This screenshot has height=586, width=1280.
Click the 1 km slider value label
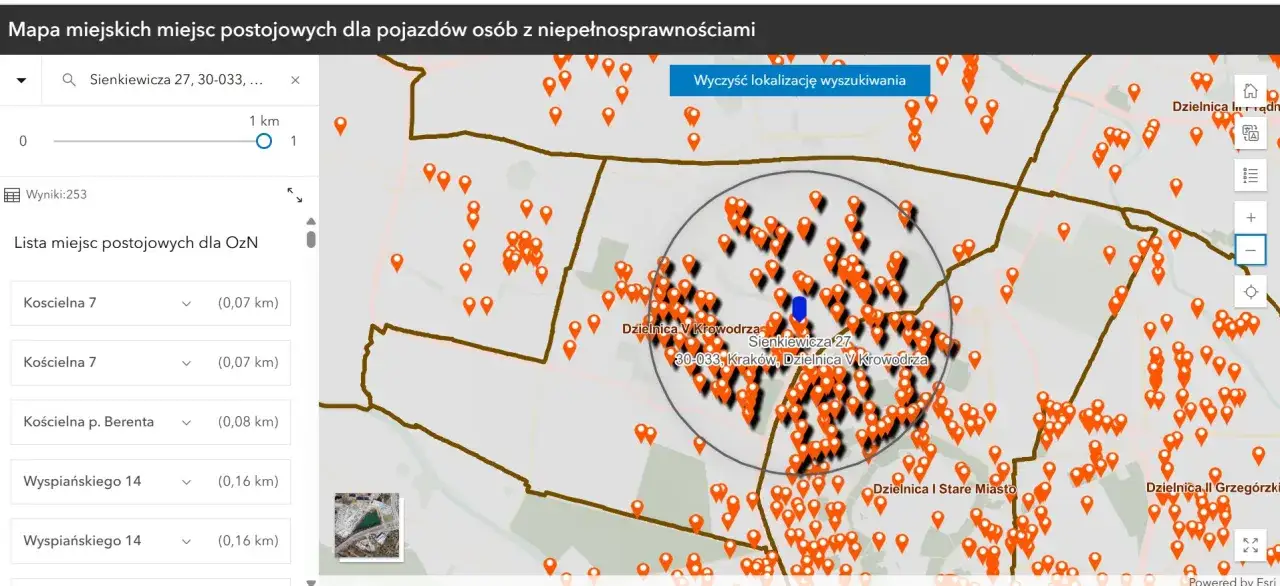(x=264, y=121)
